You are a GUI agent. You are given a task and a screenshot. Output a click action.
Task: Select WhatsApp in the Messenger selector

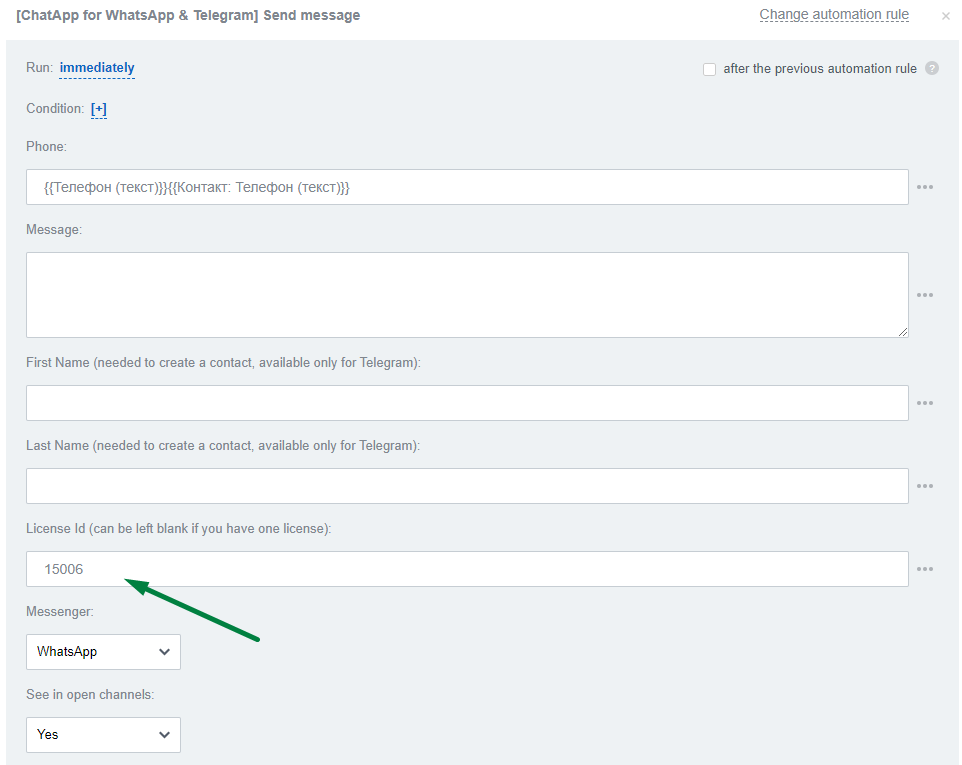coord(103,651)
